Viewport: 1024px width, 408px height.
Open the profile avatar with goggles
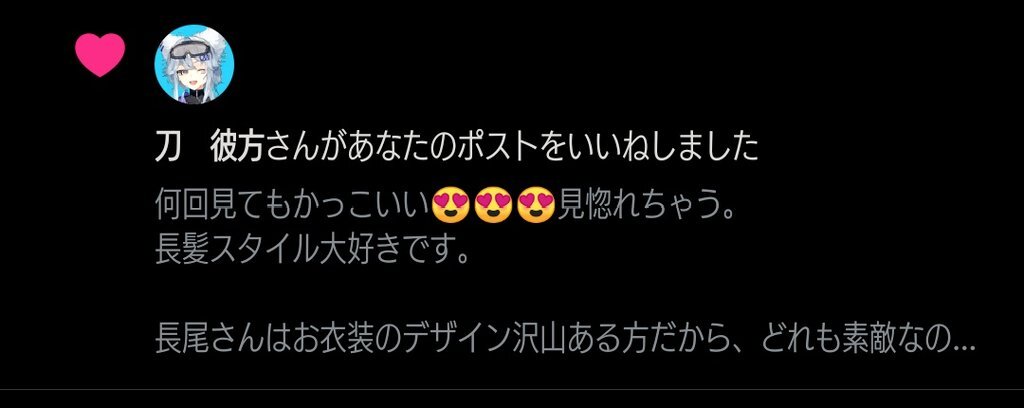[x=194, y=64]
